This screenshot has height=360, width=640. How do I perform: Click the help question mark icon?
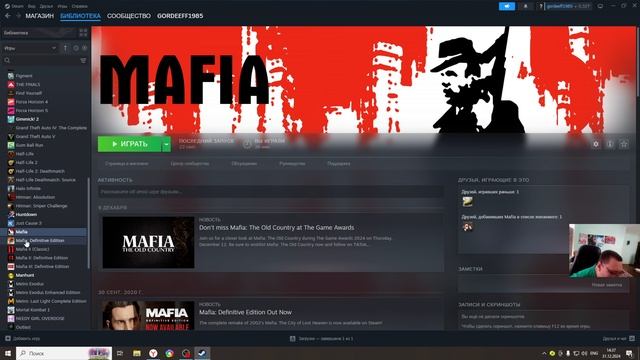[x=541, y=6]
